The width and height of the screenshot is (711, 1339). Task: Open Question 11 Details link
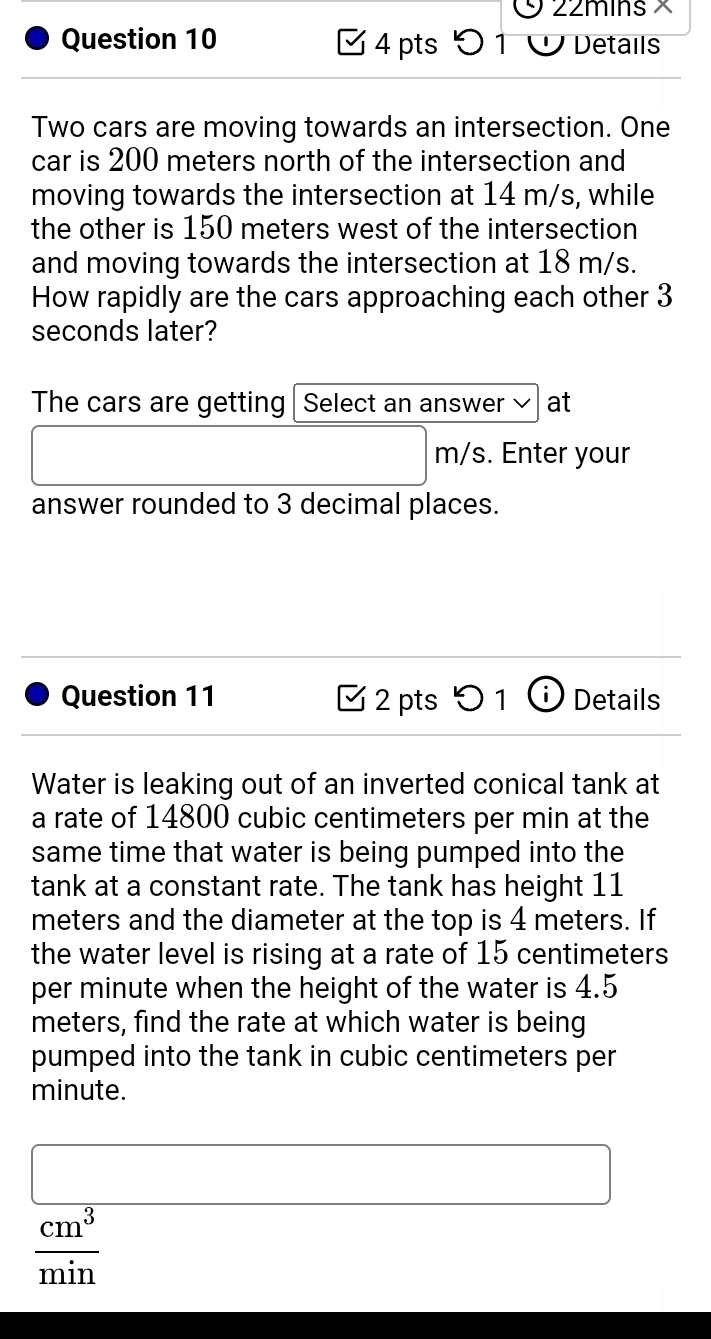(617, 700)
